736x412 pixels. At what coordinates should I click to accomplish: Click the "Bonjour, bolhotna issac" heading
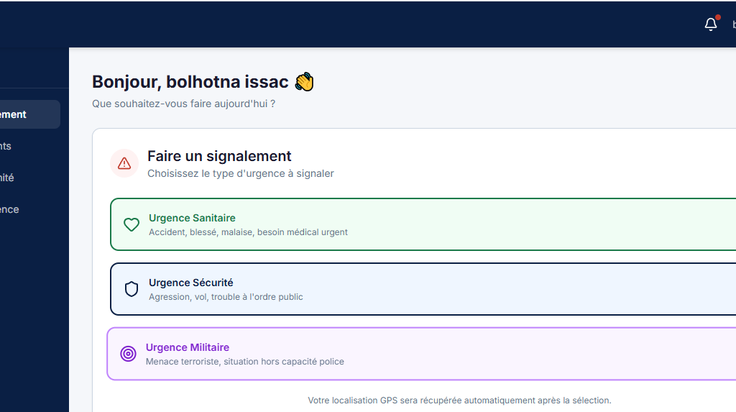tap(190, 82)
